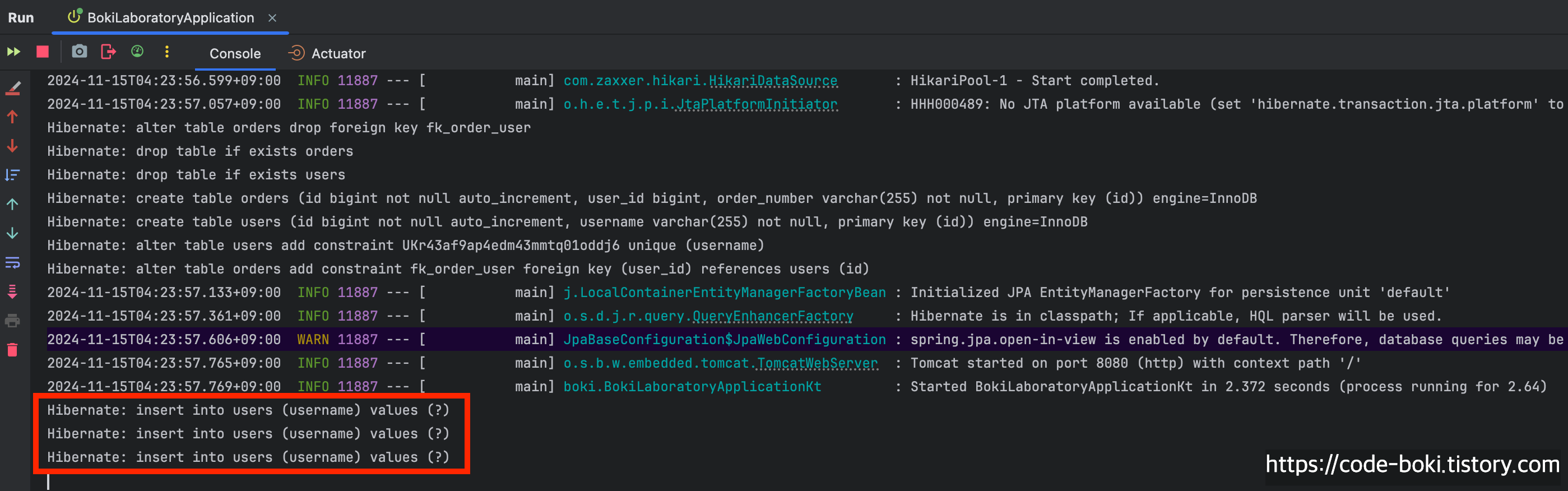Click 'Tomcat started on port 8080' message
Viewport: 1568px width, 491px height.
click(x=1136, y=364)
